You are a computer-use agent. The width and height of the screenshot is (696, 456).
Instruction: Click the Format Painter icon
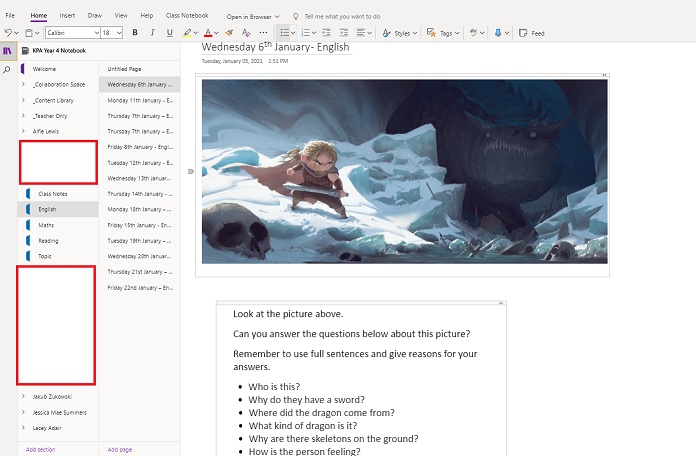[x=229, y=32]
